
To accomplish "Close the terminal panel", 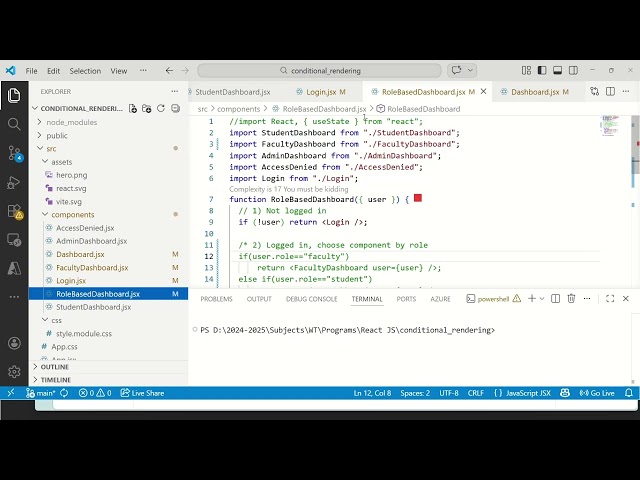I will 625,299.
